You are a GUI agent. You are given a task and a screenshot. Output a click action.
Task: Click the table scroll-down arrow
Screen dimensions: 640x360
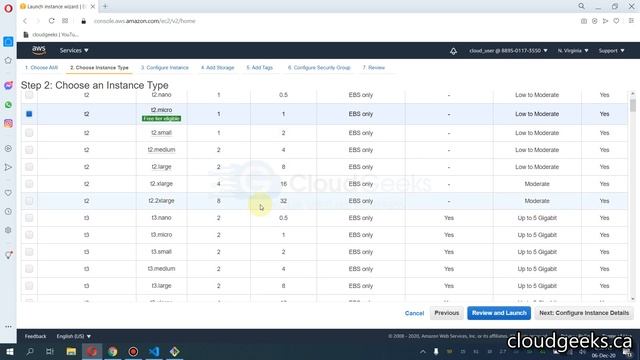point(633,299)
